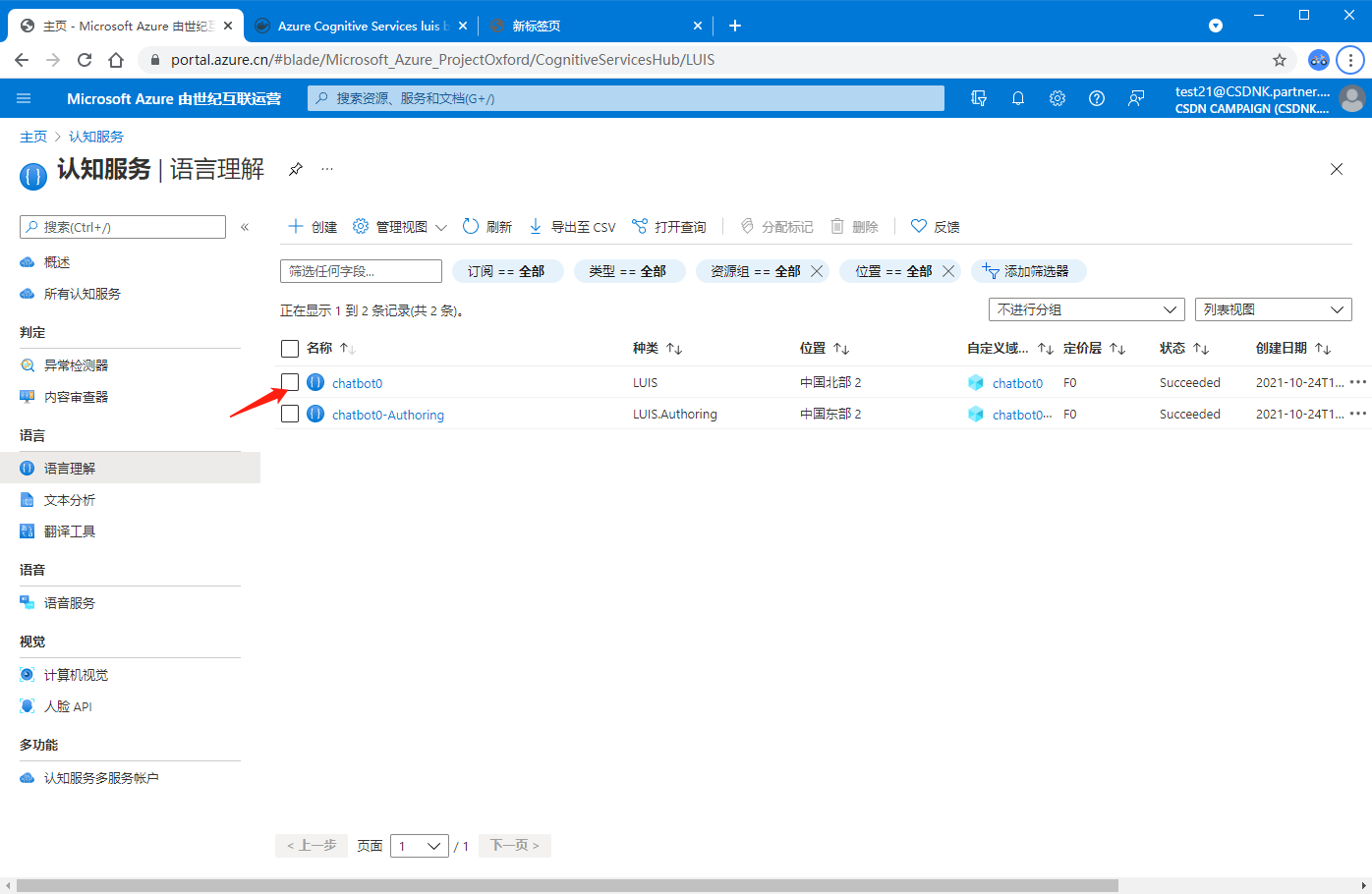Image resolution: width=1372 pixels, height=894 pixels.
Task: Collapse the left sidebar menu
Action: click(x=245, y=227)
